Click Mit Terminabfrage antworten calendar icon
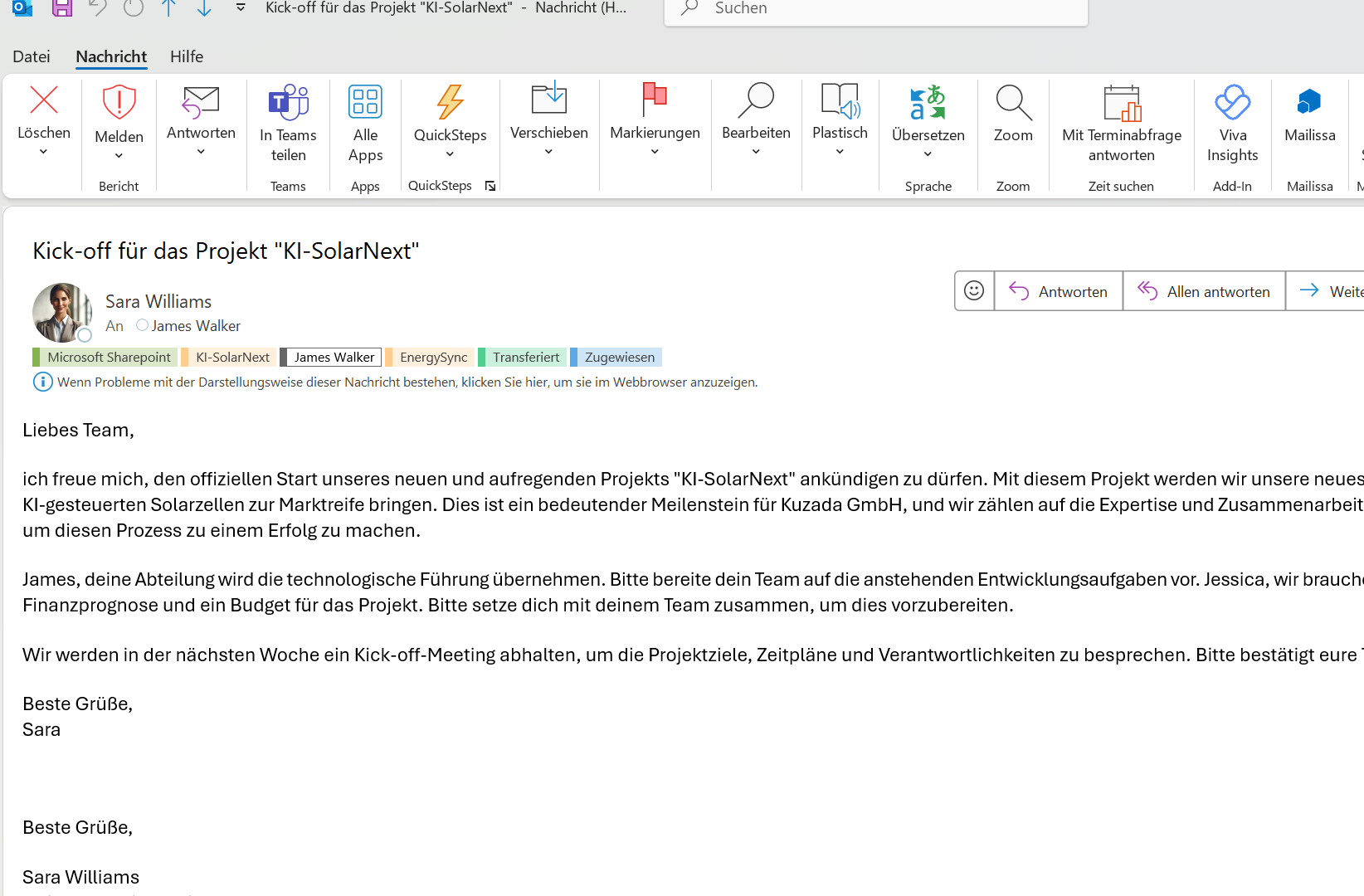 pos(1122,103)
